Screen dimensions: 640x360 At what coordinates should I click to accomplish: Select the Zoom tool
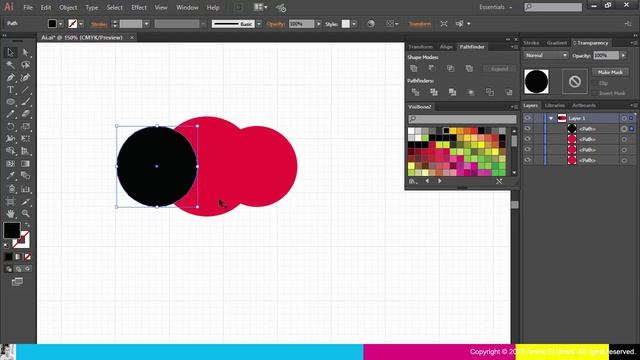[x=25, y=213]
